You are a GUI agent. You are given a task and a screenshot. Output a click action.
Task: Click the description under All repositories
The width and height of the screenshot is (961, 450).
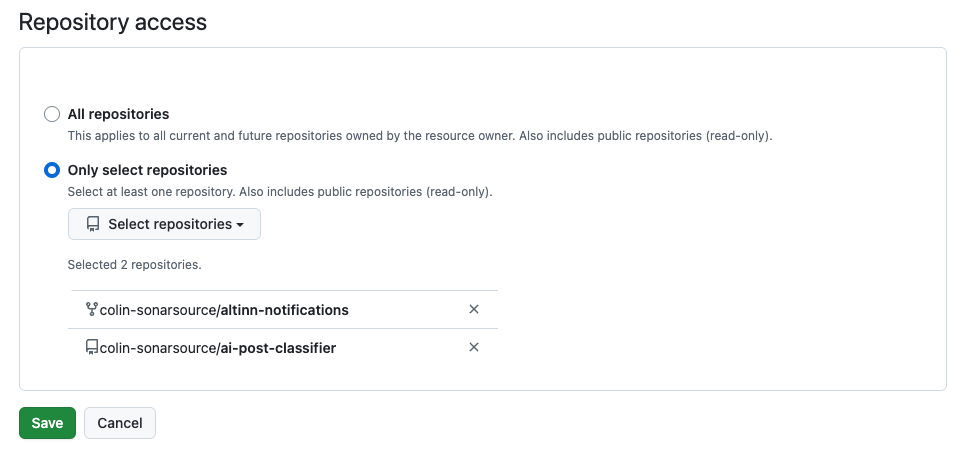point(419,135)
